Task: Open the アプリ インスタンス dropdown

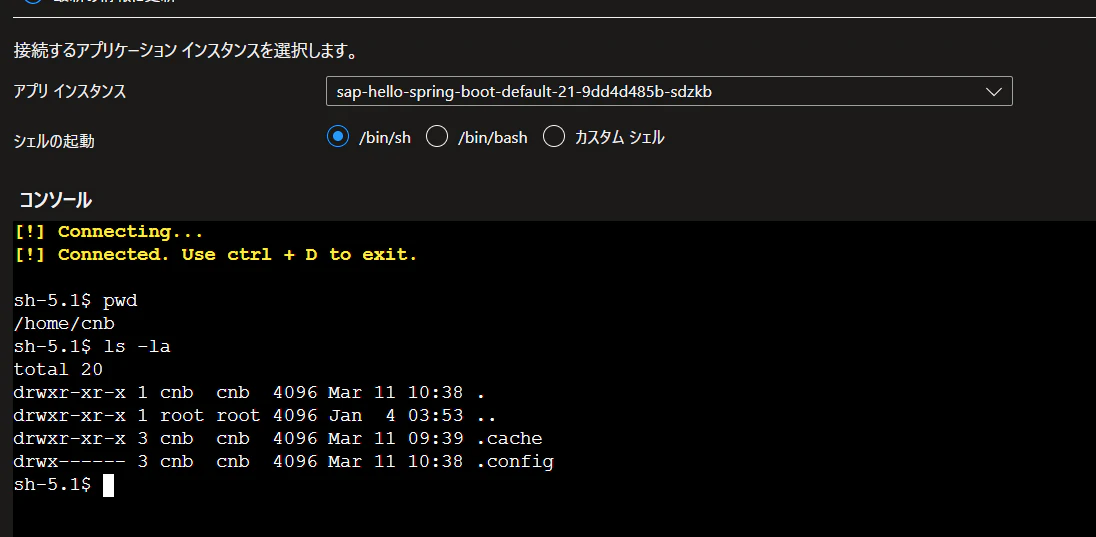Action: point(669,92)
